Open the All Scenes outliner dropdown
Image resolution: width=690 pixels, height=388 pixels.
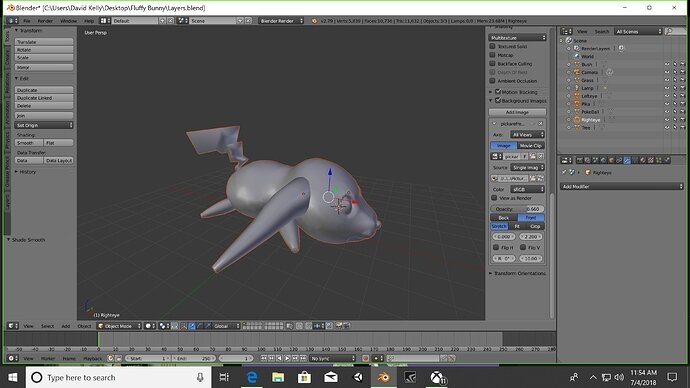(639, 31)
